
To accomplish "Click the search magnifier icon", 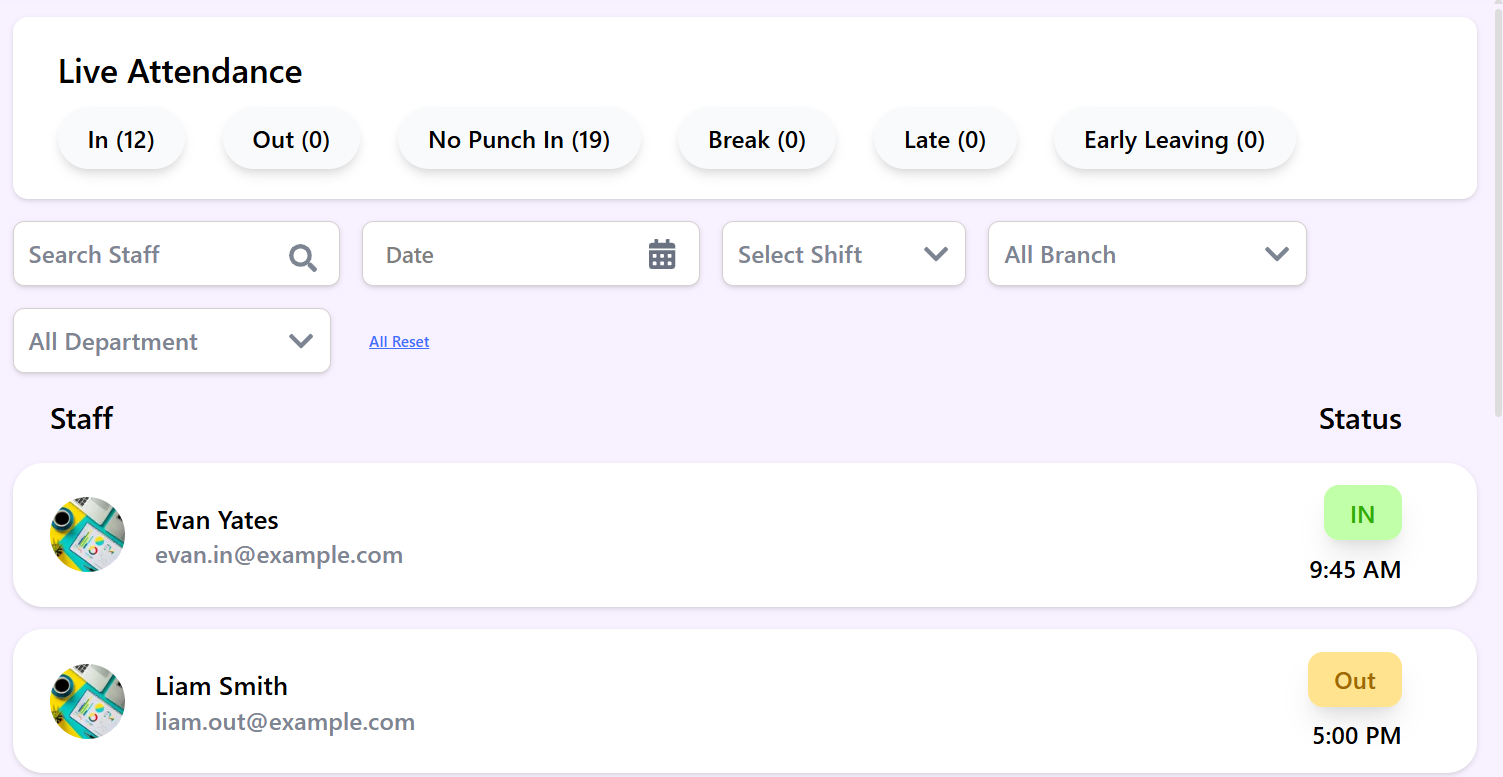I will (303, 257).
